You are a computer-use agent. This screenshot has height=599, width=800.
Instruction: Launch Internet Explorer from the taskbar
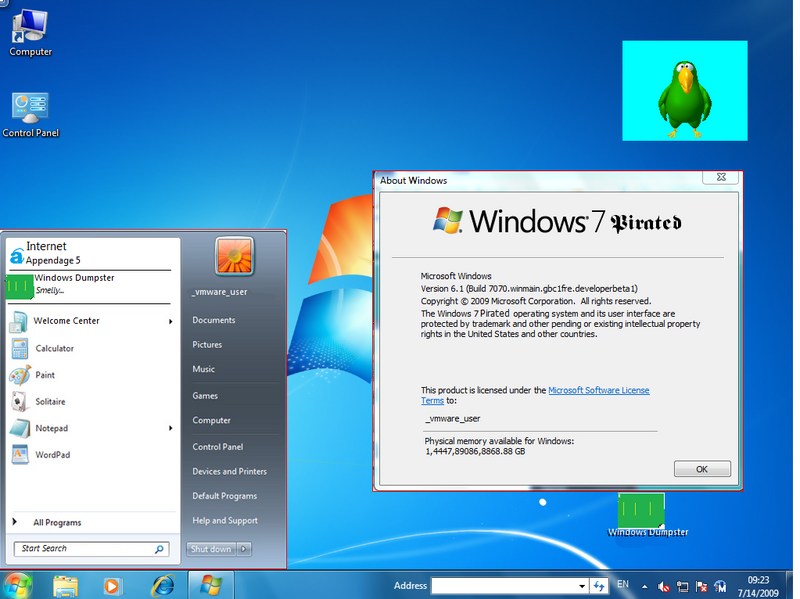pyautogui.click(x=162, y=586)
